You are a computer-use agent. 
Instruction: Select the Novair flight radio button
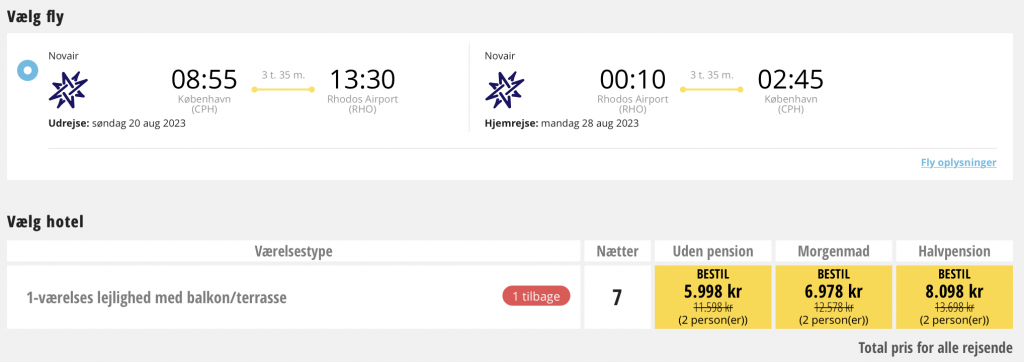click(x=27, y=71)
